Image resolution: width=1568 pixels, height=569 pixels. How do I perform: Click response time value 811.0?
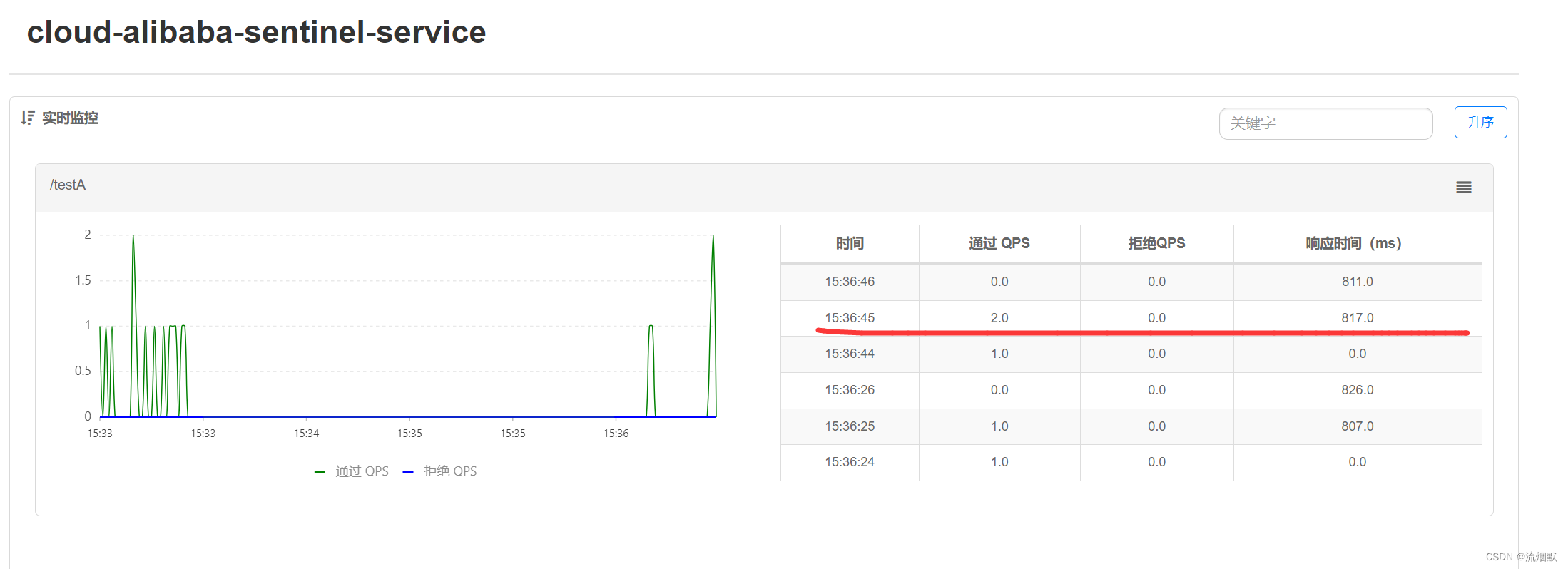pyautogui.click(x=1357, y=282)
